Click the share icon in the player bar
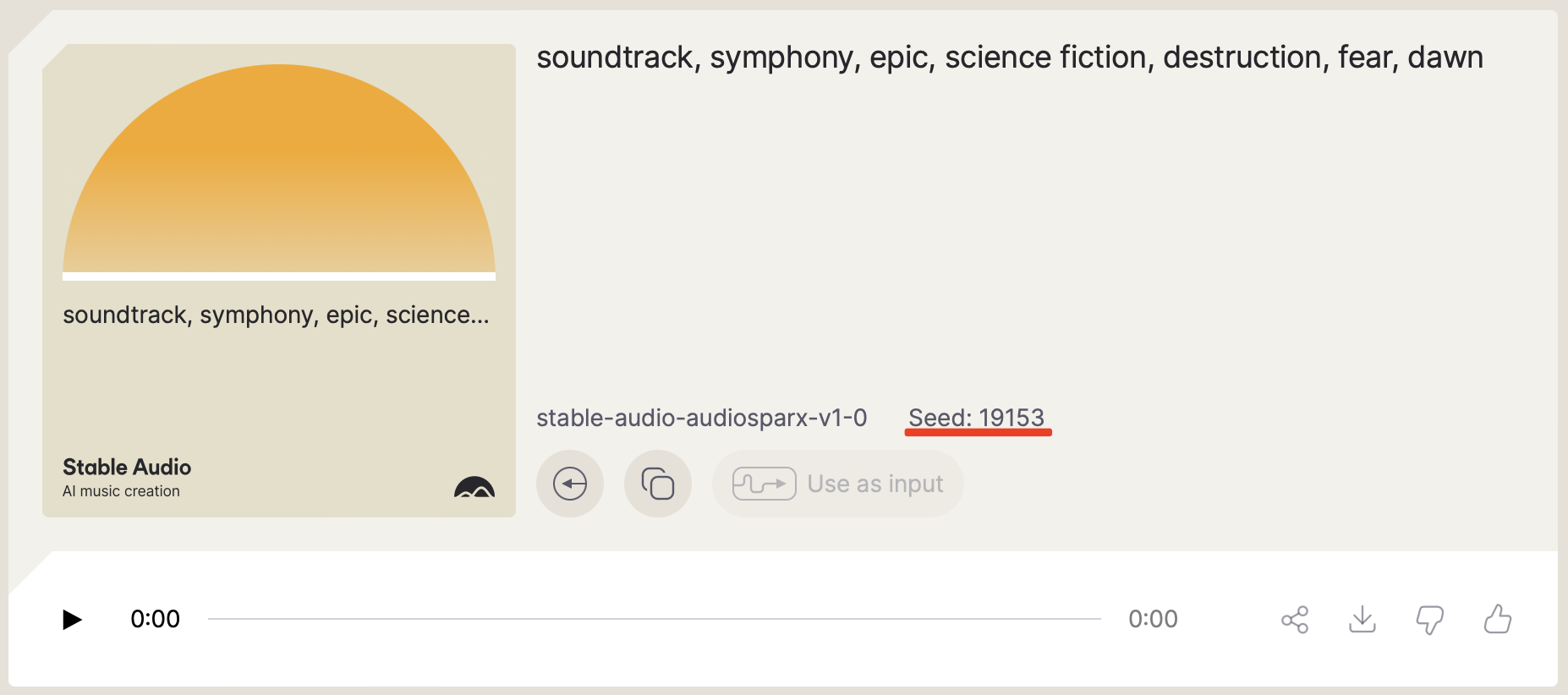The width and height of the screenshot is (1568, 695). [x=1295, y=620]
